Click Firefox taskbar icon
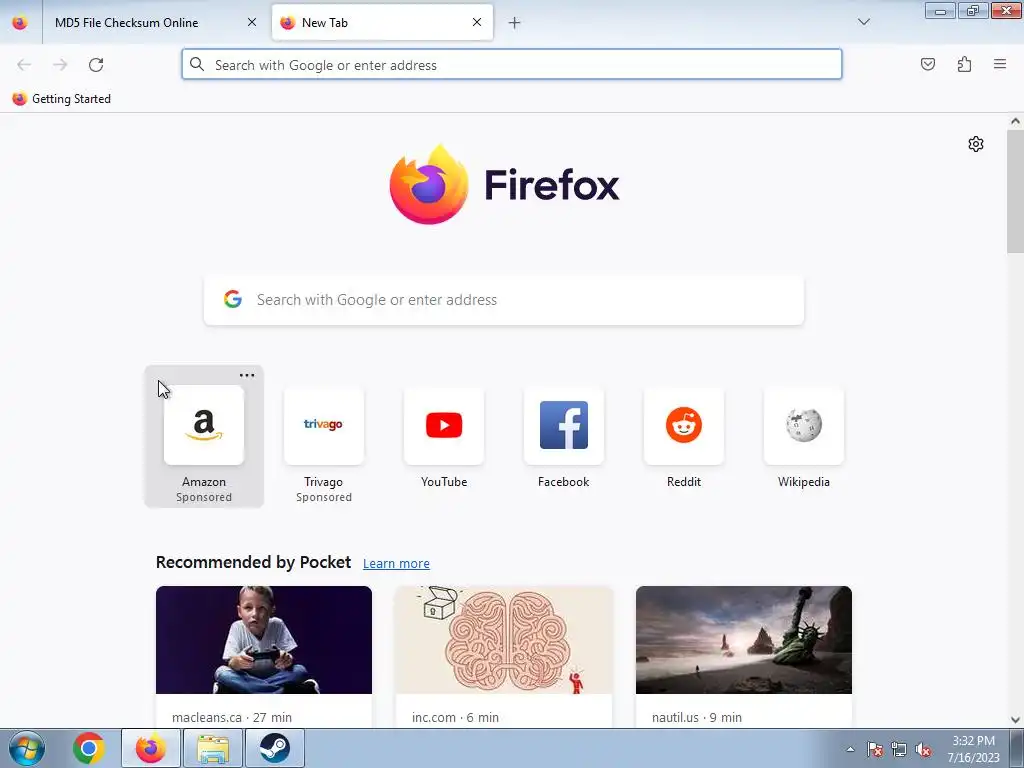The height and width of the screenshot is (768, 1024). 151,748
